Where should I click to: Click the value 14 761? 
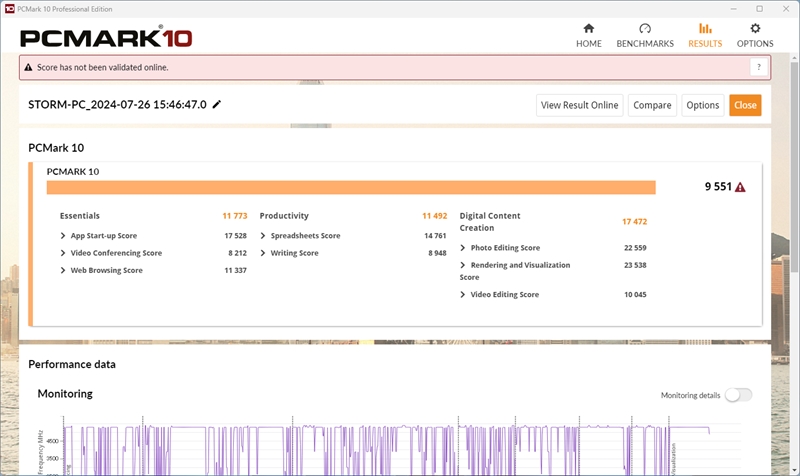click(435, 236)
